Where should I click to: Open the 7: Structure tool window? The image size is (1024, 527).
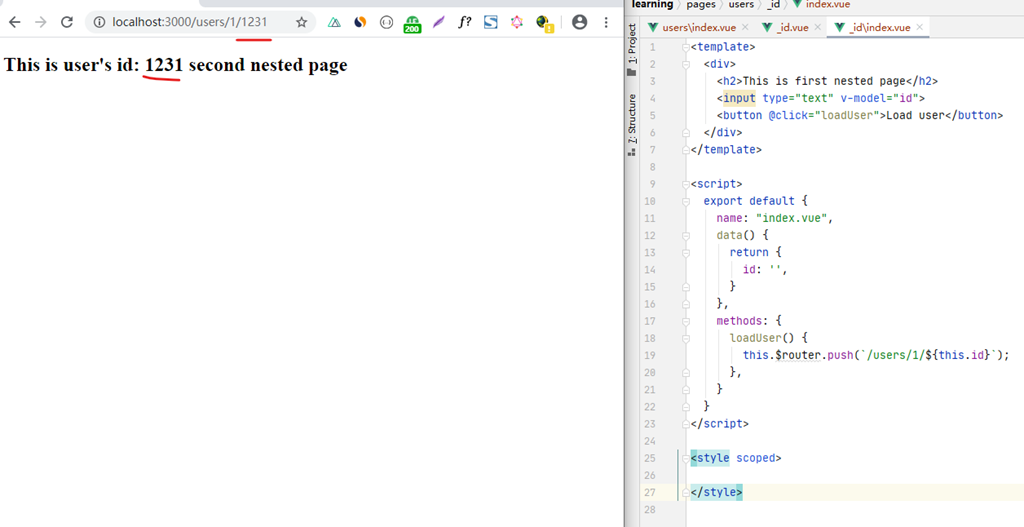click(x=632, y=124)
